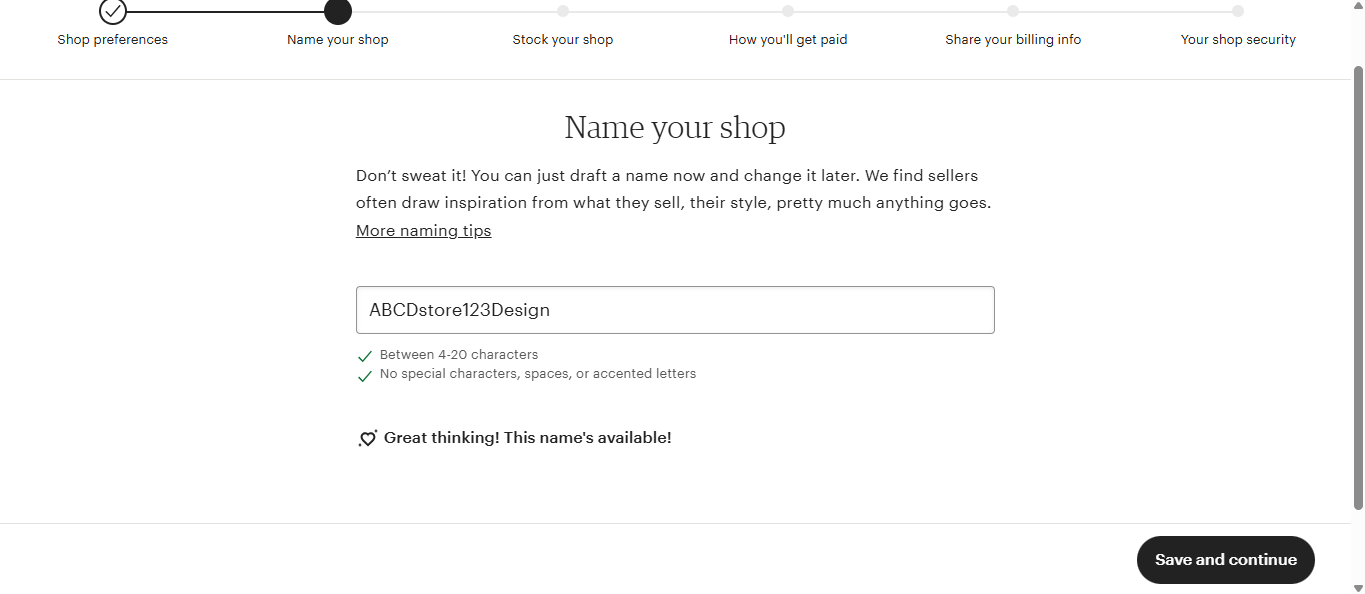Open the More naming tips link
The height and width of the screenshot is (594, 1365).
[x=423, y=230]
